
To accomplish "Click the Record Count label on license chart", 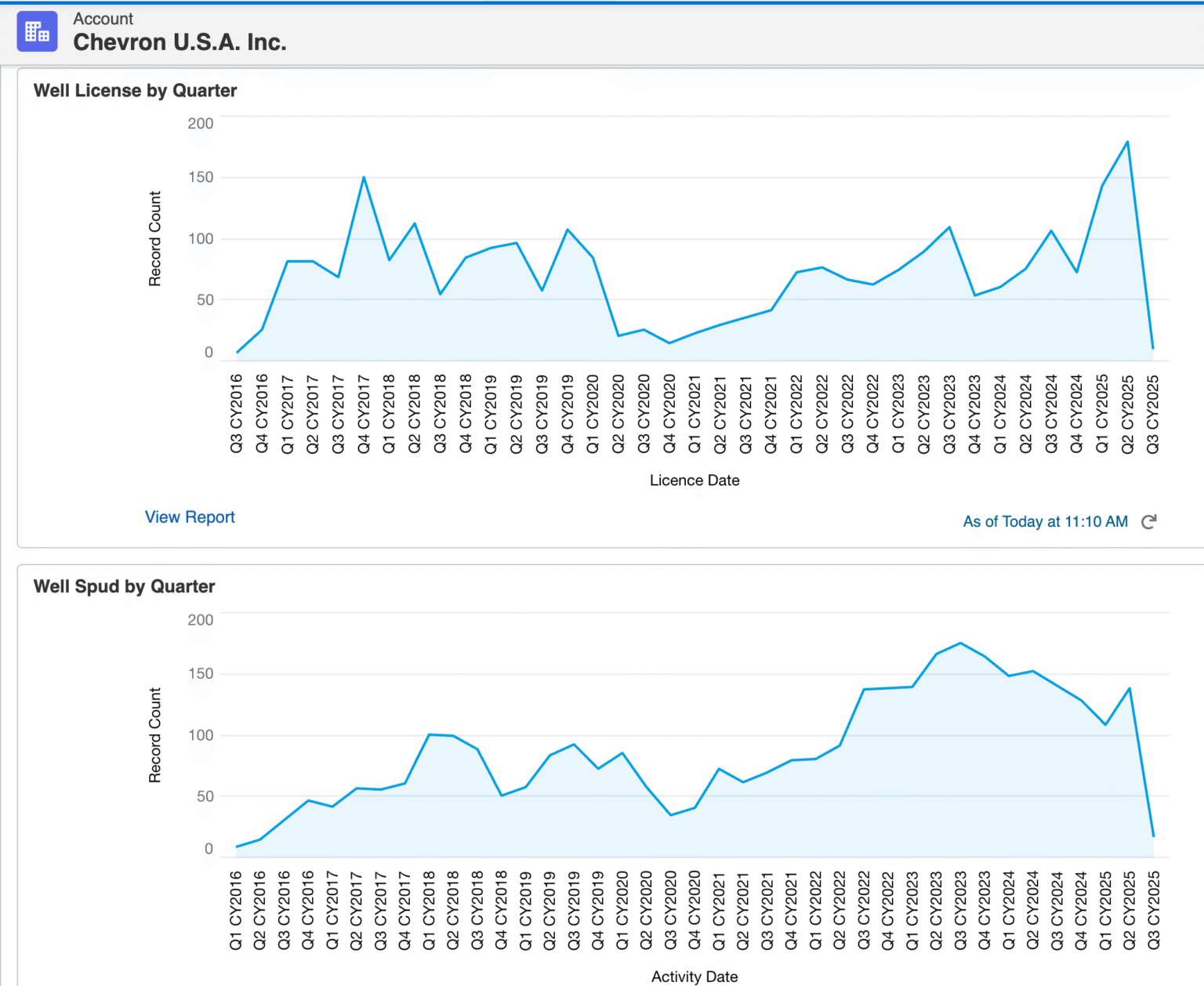I will pos(156,237).
